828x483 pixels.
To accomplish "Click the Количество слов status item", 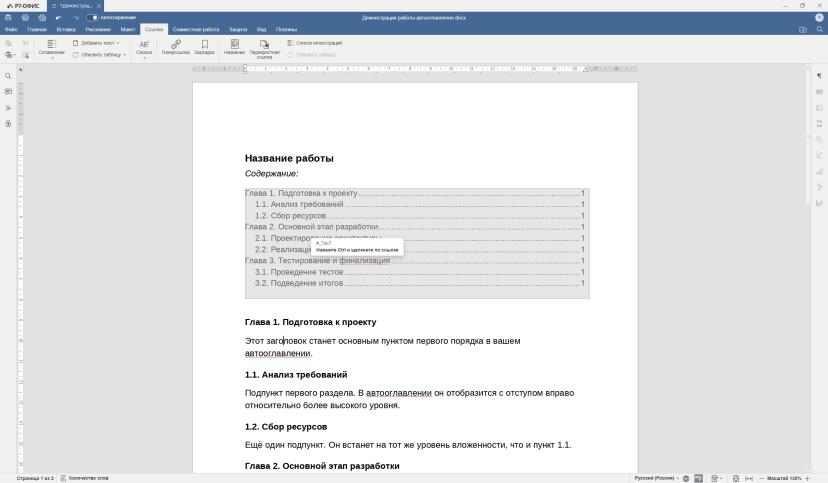I will coord(84,478).
